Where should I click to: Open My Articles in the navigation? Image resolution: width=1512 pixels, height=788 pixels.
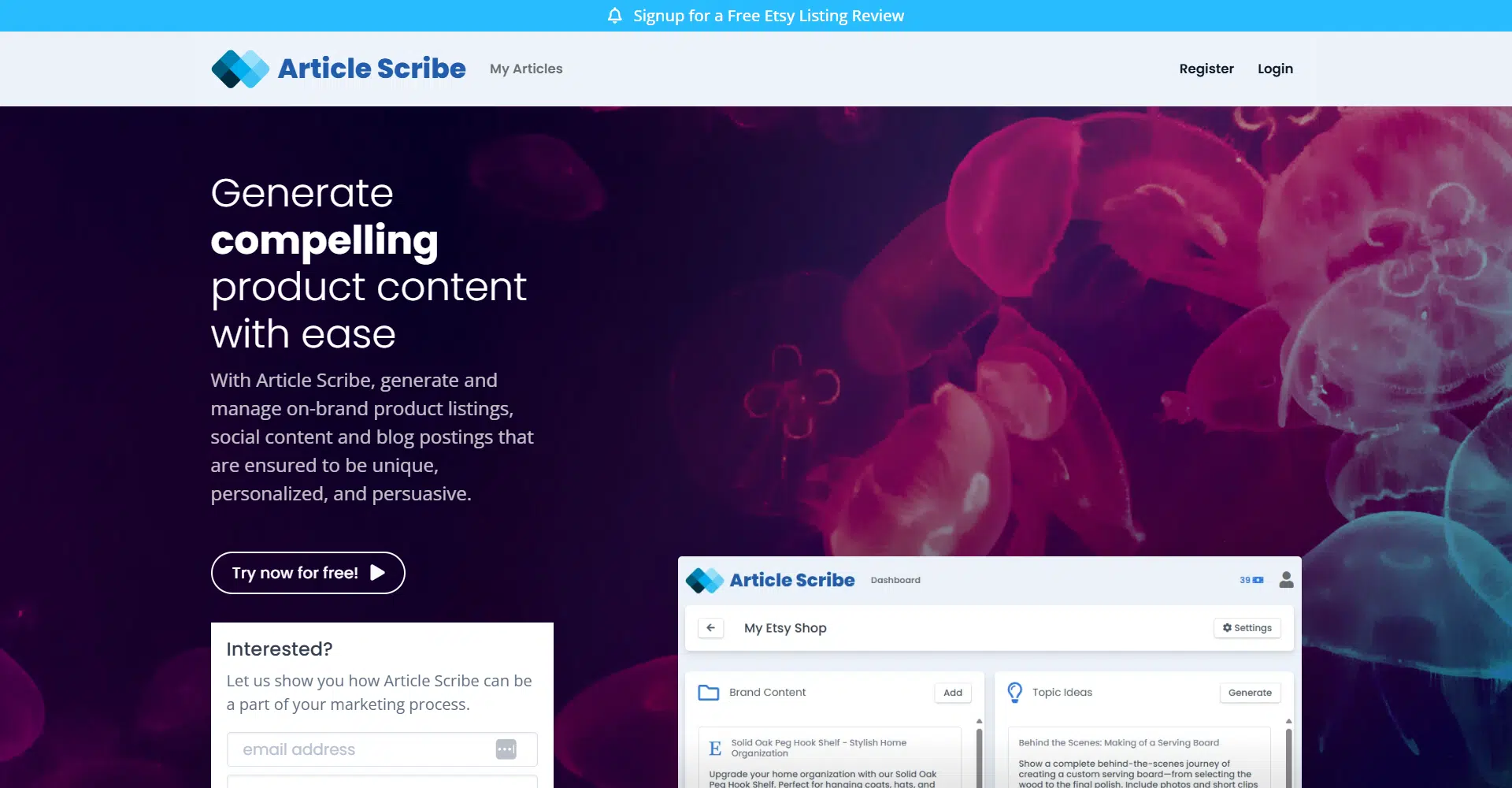tap(526, 69)
